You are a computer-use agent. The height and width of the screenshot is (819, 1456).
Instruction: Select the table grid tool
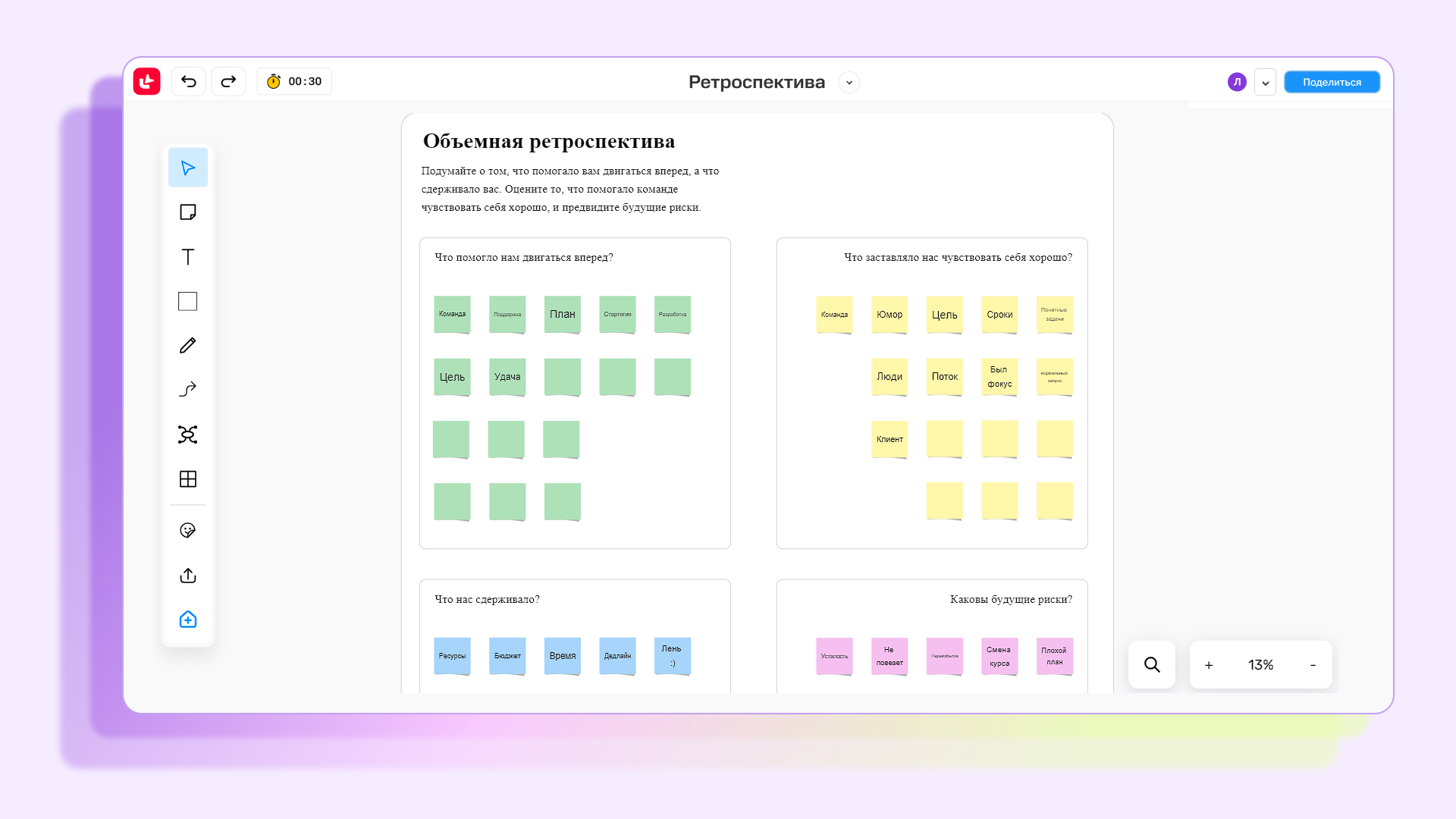tap(188, 479)
